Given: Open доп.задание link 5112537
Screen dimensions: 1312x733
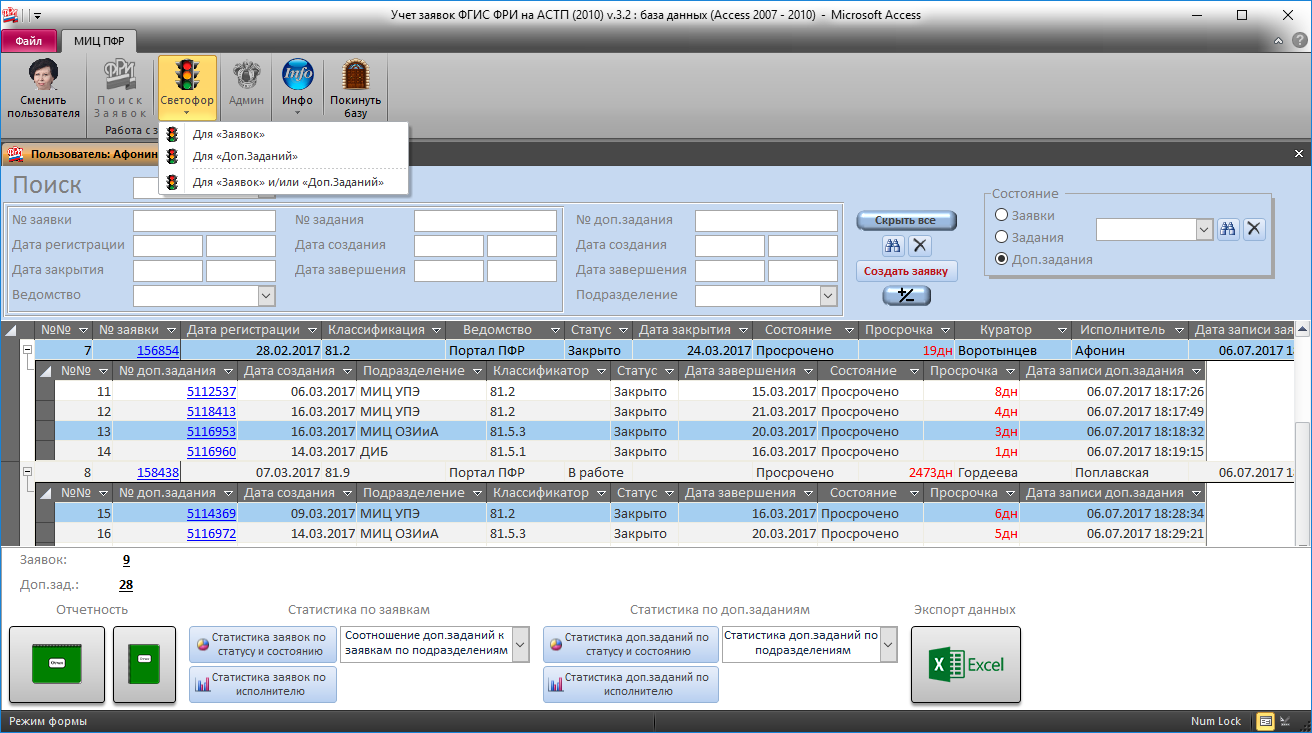Looking at the screenshot, I should [x=211, y=391].
